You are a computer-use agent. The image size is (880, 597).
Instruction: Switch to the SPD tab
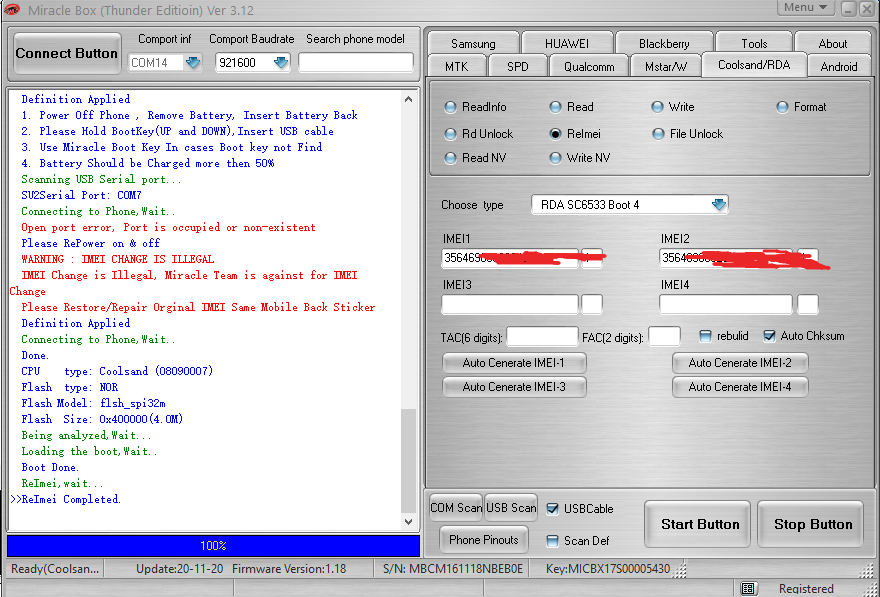click(517, 66)
